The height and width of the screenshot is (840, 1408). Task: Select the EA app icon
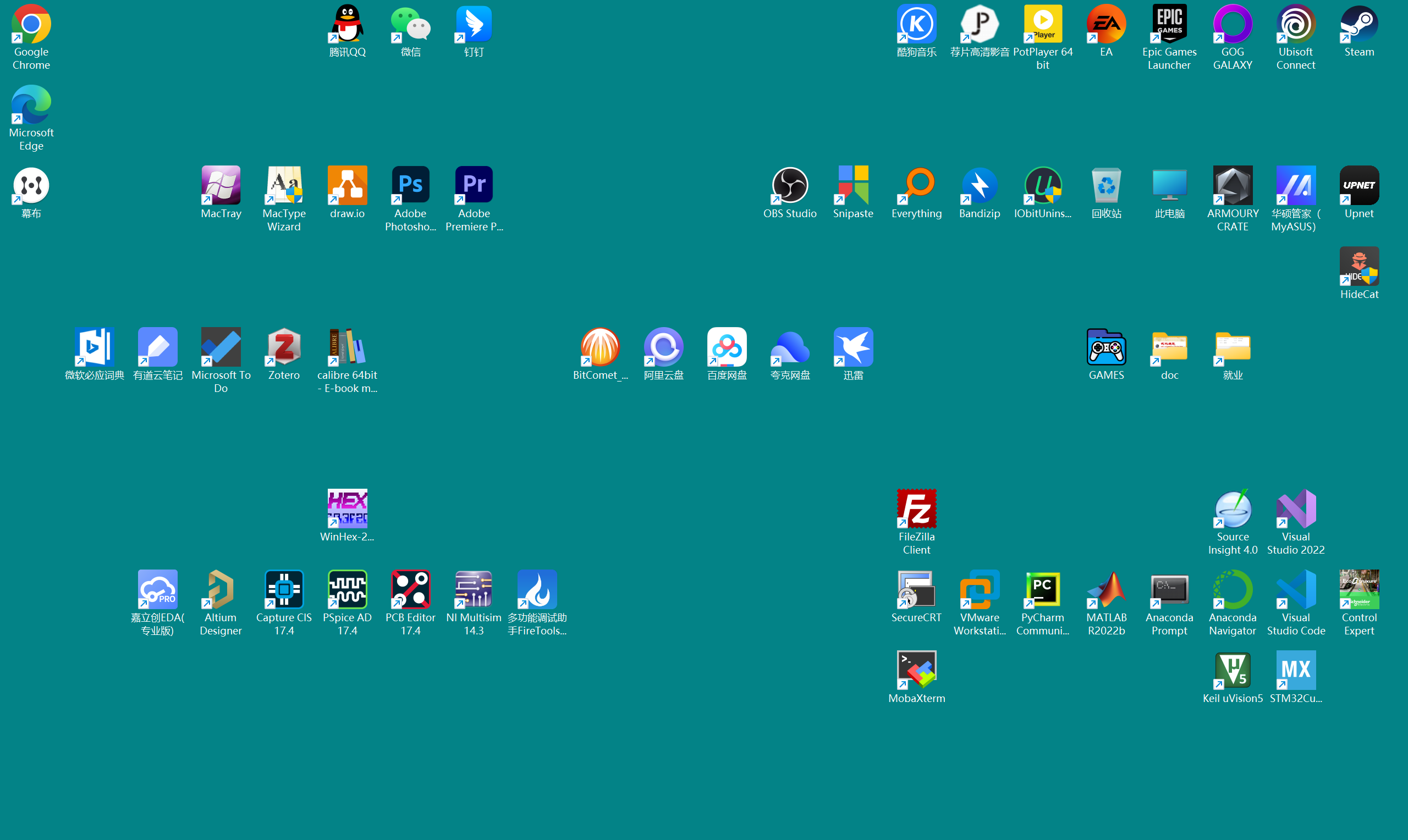(x=1106, y=24)
